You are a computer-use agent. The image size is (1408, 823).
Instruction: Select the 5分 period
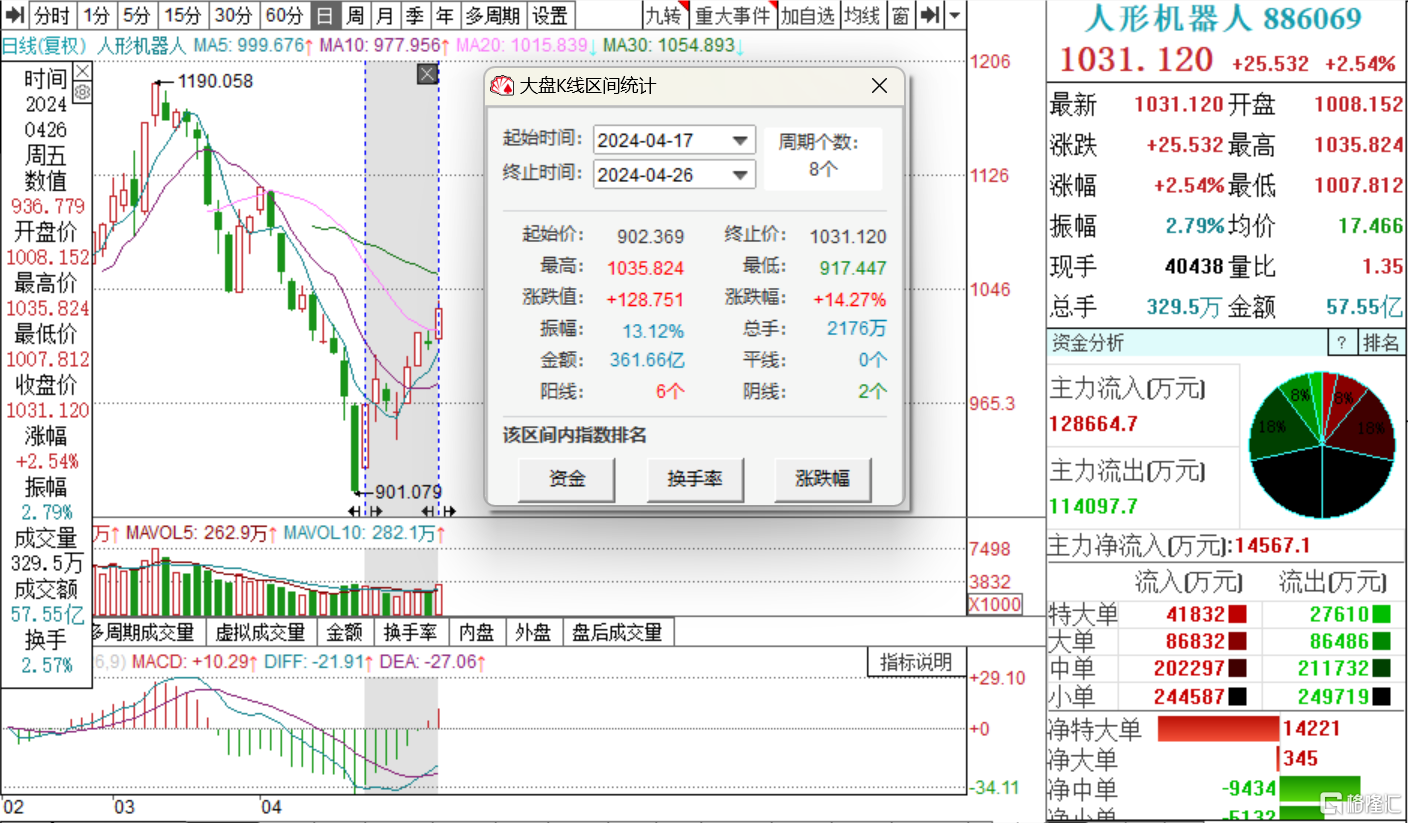(x=137, y=15)
